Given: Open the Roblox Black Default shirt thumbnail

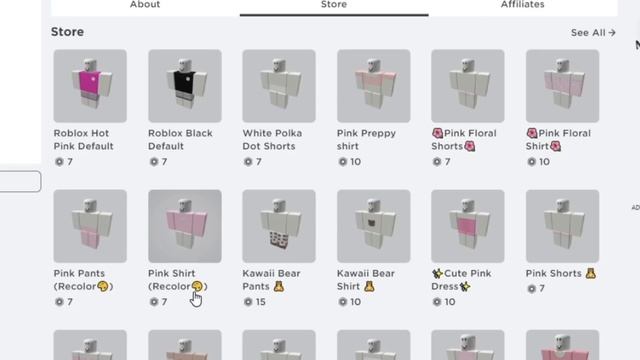Looking at the screenshot, I should pos(185,86).
